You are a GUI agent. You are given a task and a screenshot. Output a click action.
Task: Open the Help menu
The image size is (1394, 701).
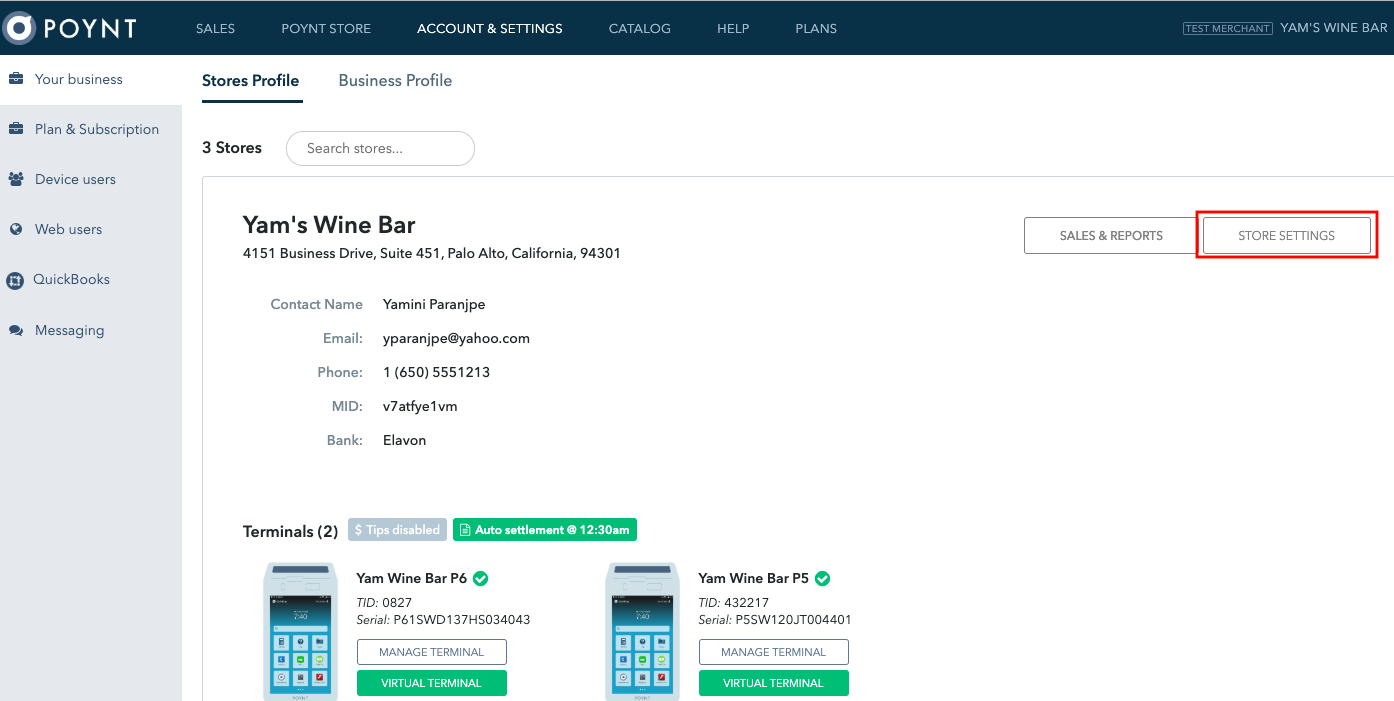733,28
